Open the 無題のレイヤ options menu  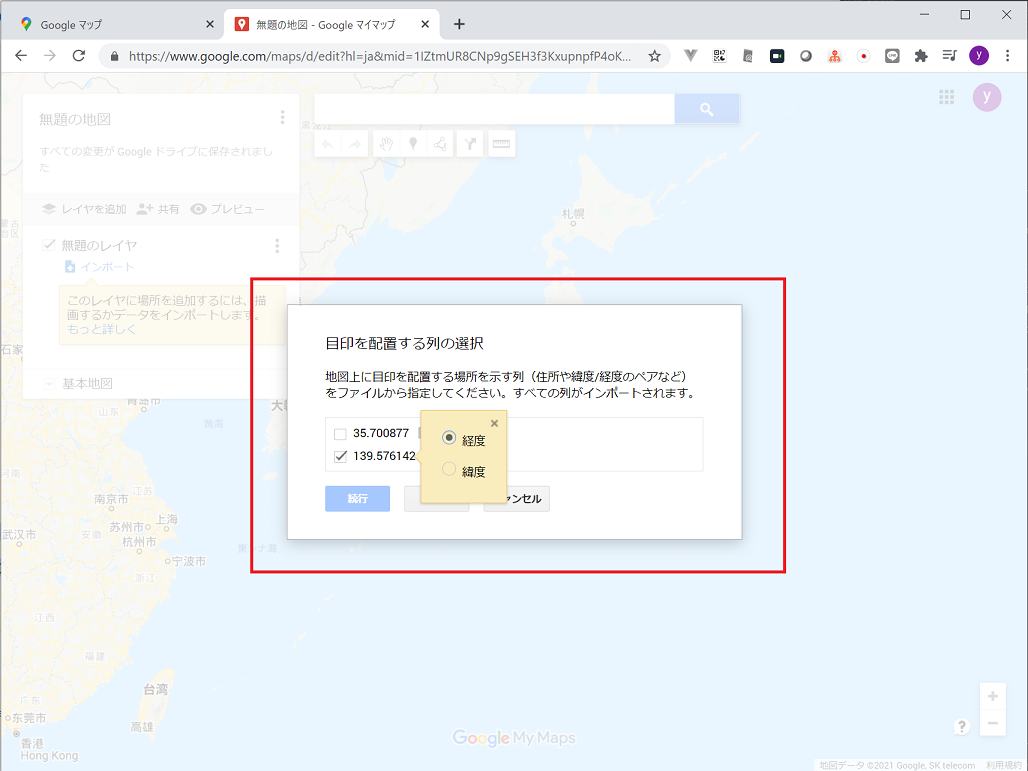tap(277, 245)
